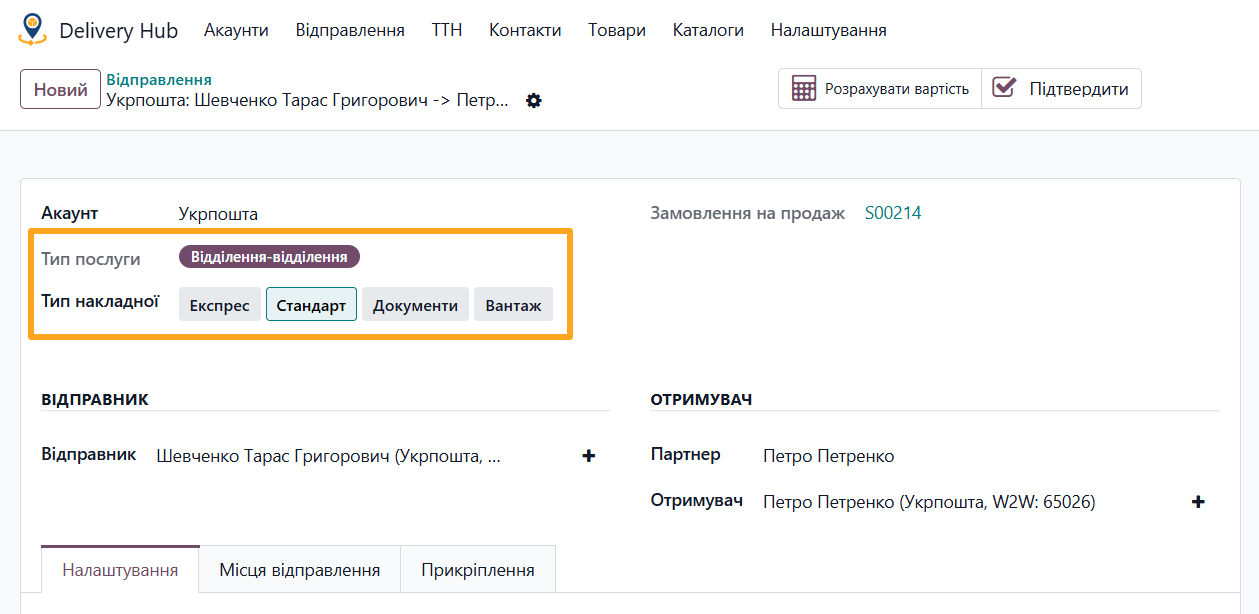The image size is (1259, 614).
Task: Select the Стандарт waybill type
Action: point(311,305)
